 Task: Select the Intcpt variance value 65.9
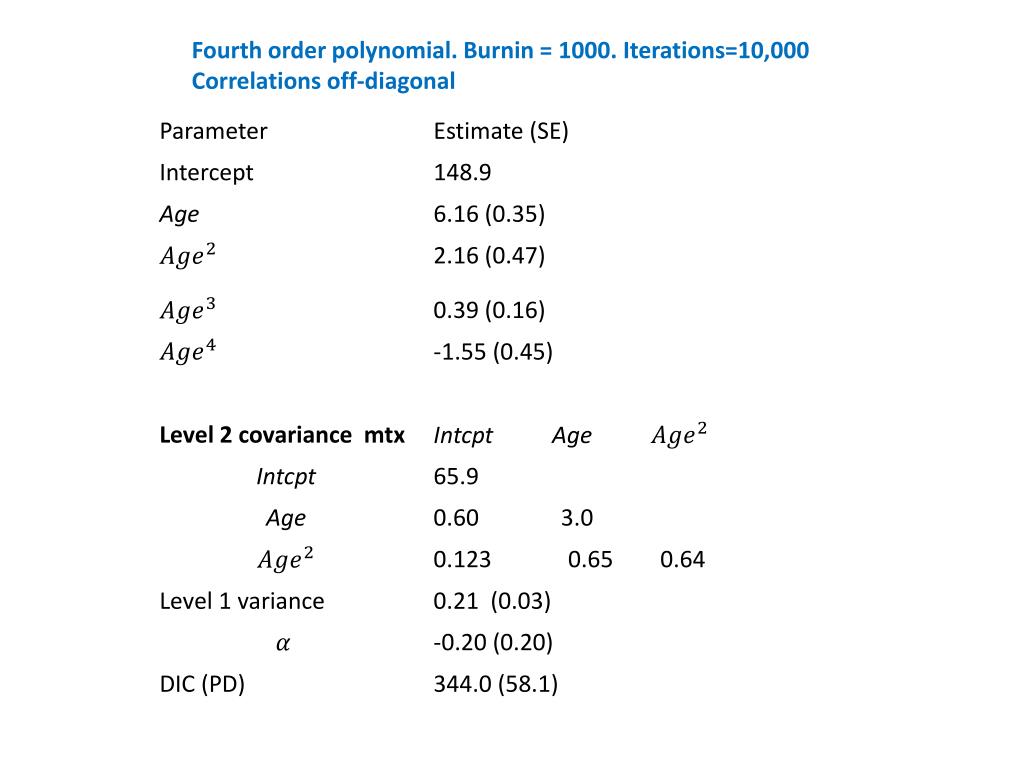[456, 477]
